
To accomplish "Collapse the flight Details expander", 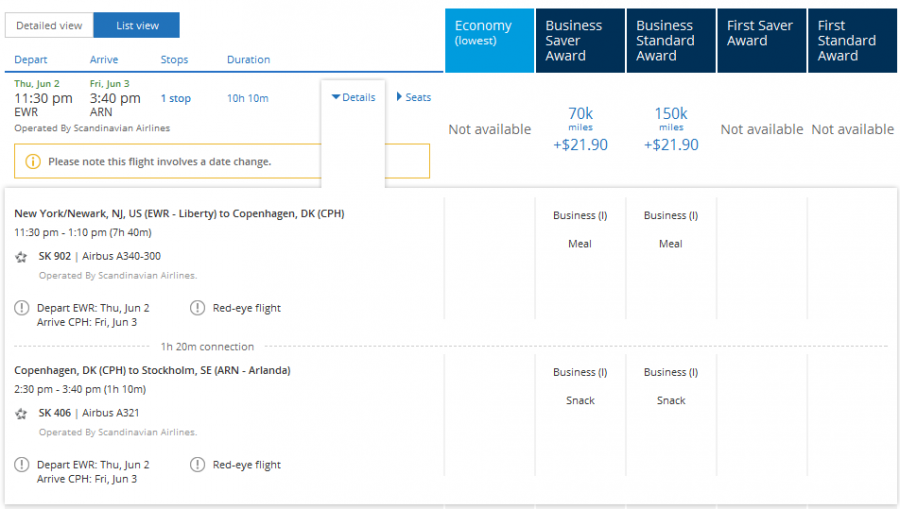I will pyautogui.click(x=353, y=98).
